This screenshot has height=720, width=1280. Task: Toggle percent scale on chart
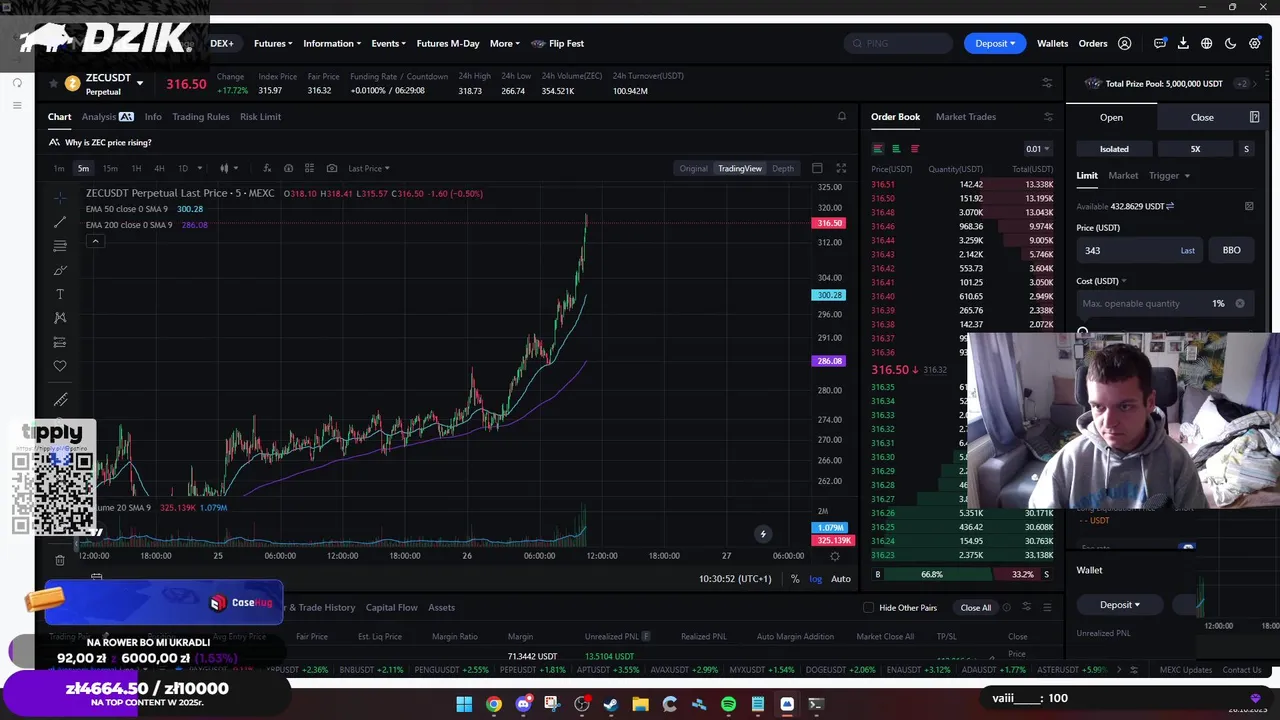pyautogui.click(x=795, y=579)
